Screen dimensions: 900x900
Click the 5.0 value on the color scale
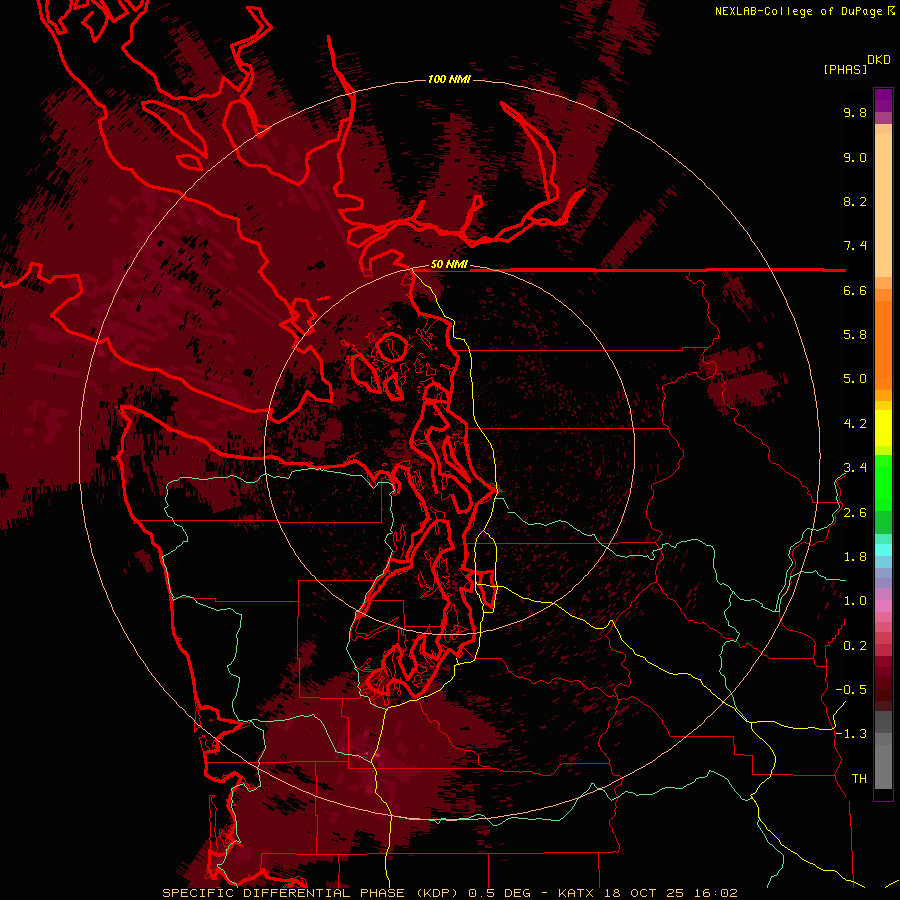click(x=855, y=379)
